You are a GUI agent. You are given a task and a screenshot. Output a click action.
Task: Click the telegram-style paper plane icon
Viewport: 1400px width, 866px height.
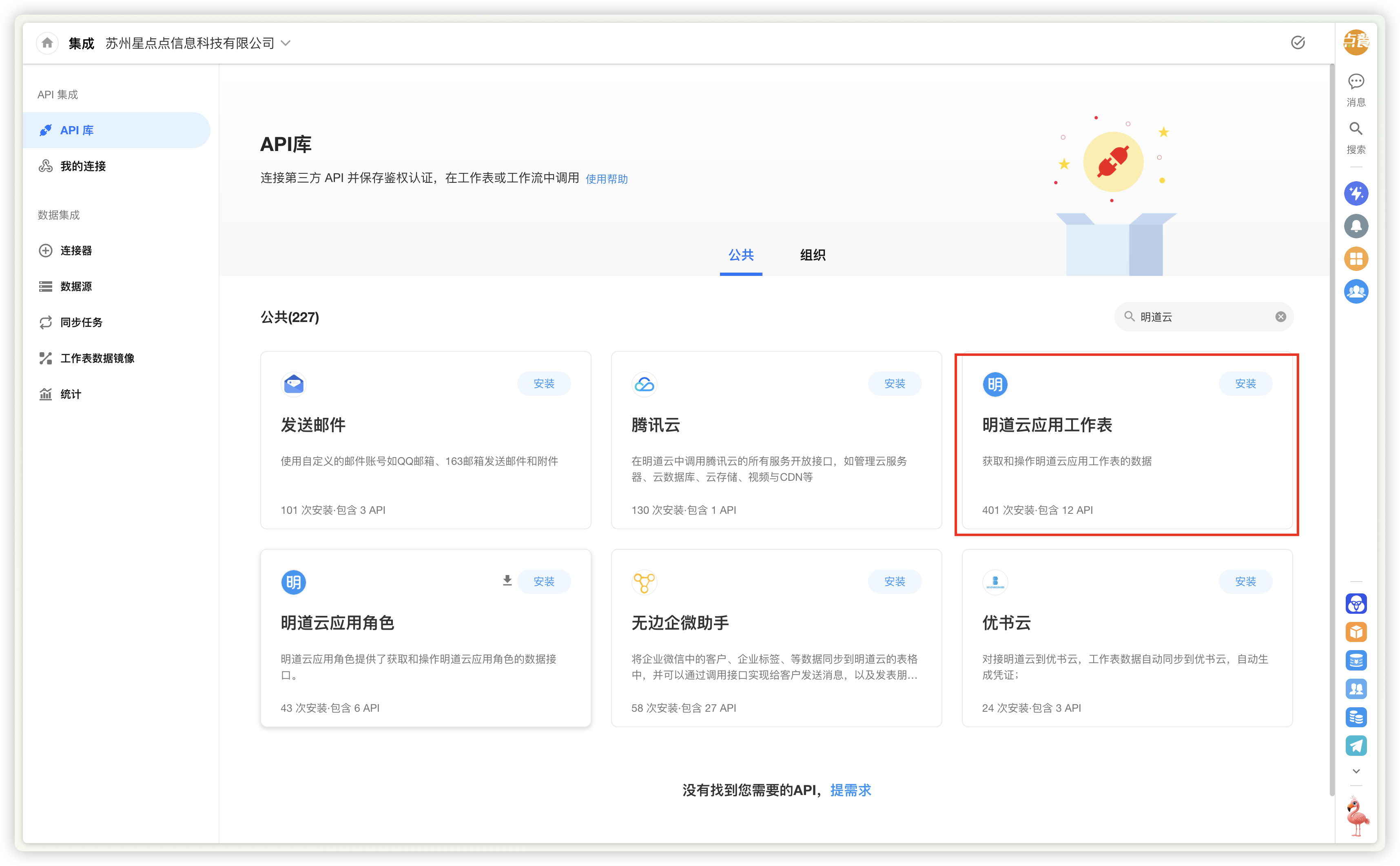[1356, 745]
